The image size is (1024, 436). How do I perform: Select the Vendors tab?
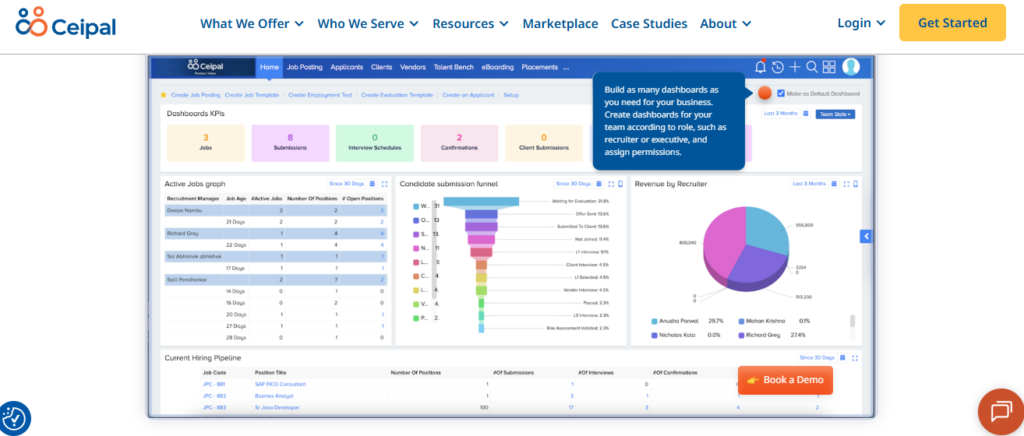[413, 67]
